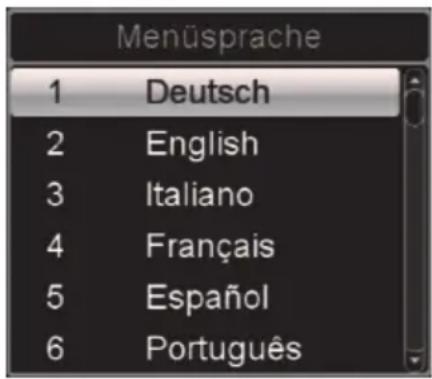432x379 pixels.
Task: Select Español language entry
Action: tap(207, 297)
